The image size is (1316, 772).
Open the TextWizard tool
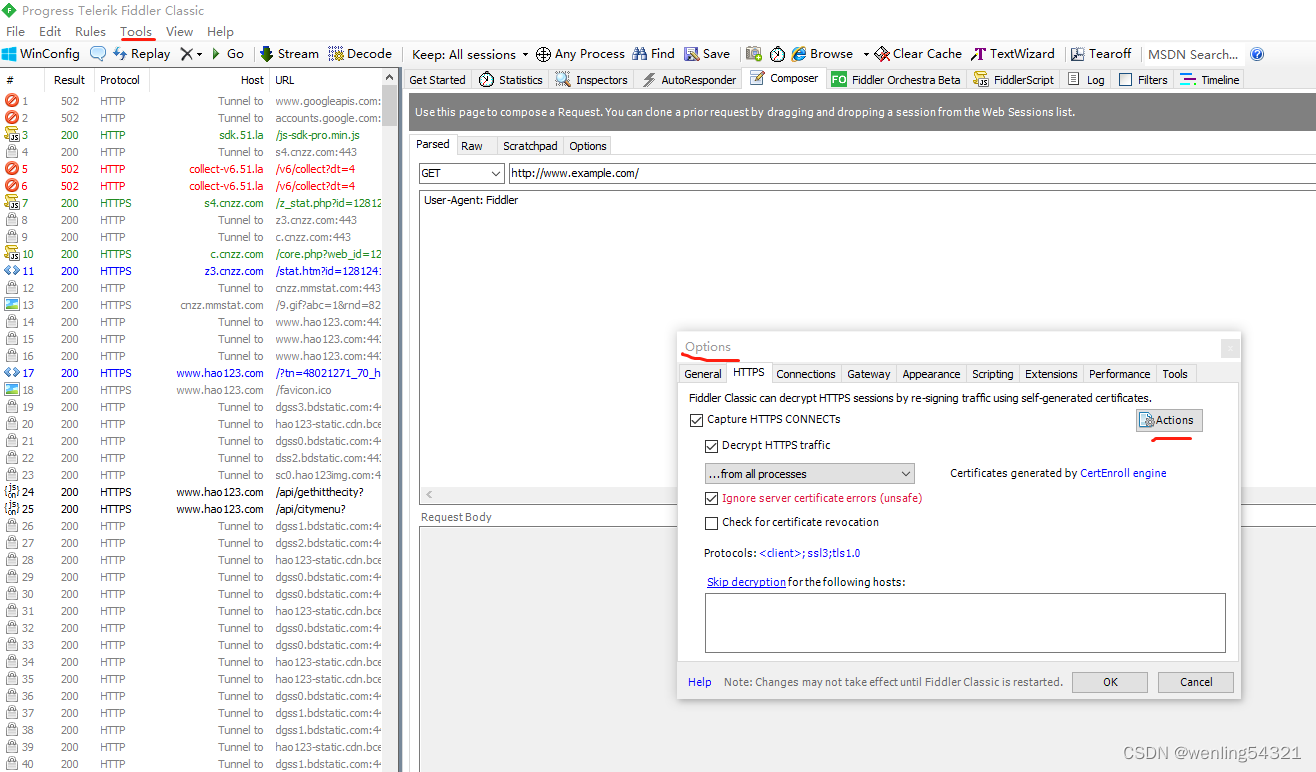(x=1013, y=54)
